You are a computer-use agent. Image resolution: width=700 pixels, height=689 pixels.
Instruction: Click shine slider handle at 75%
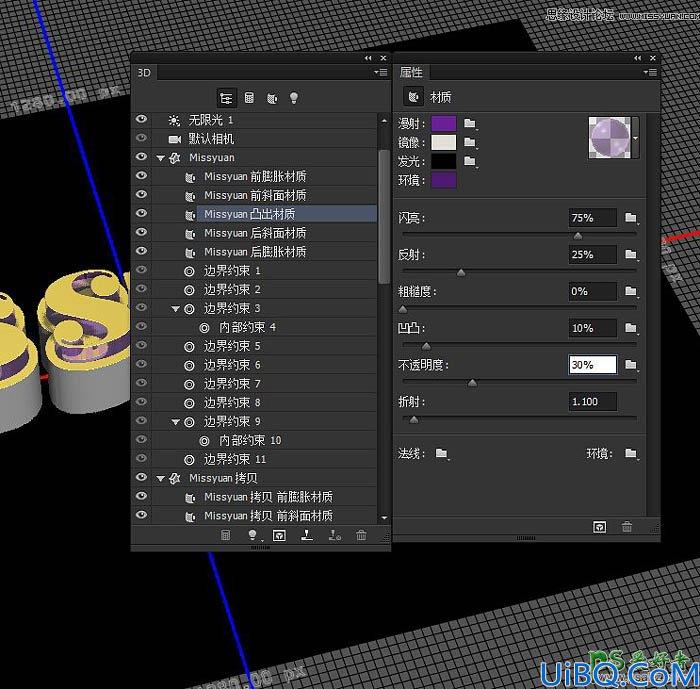point(578,235)
